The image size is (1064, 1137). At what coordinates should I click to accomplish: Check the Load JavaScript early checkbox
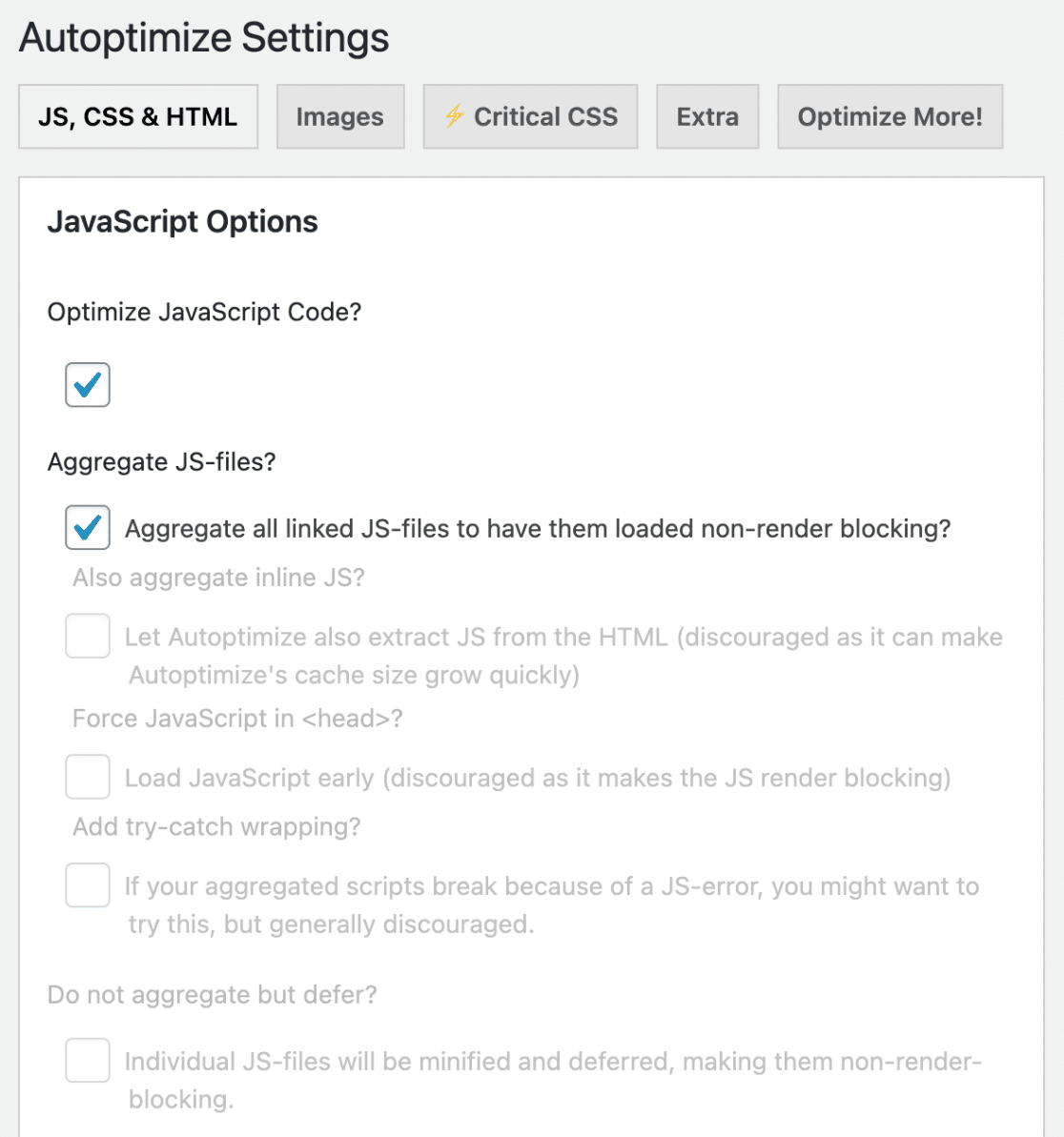(88, 777)
